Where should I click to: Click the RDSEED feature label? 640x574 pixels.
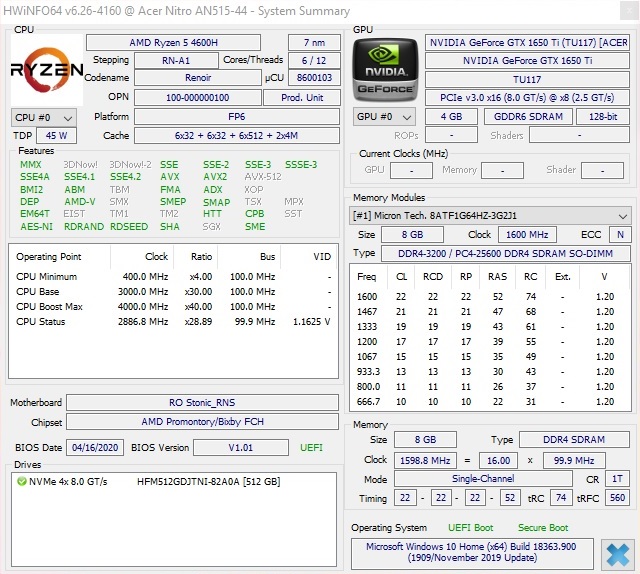click(129, 227)
